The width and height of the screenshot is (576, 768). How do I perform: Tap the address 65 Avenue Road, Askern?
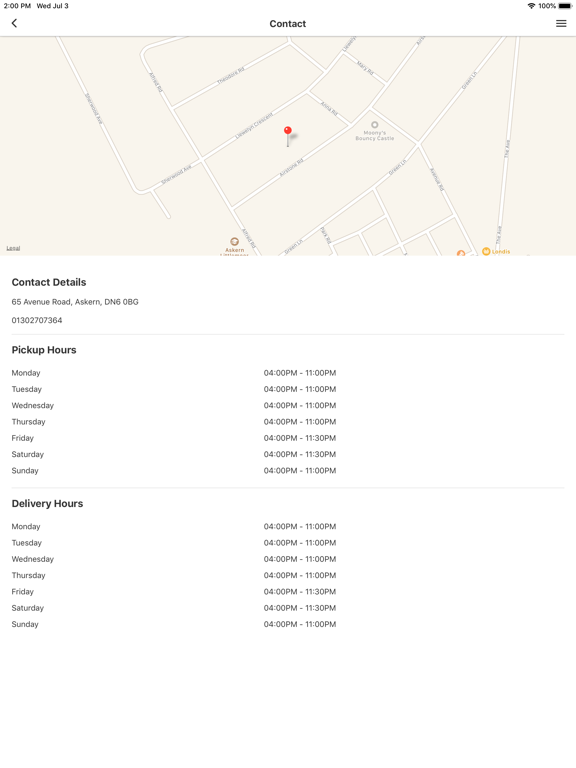click(75, 302)
